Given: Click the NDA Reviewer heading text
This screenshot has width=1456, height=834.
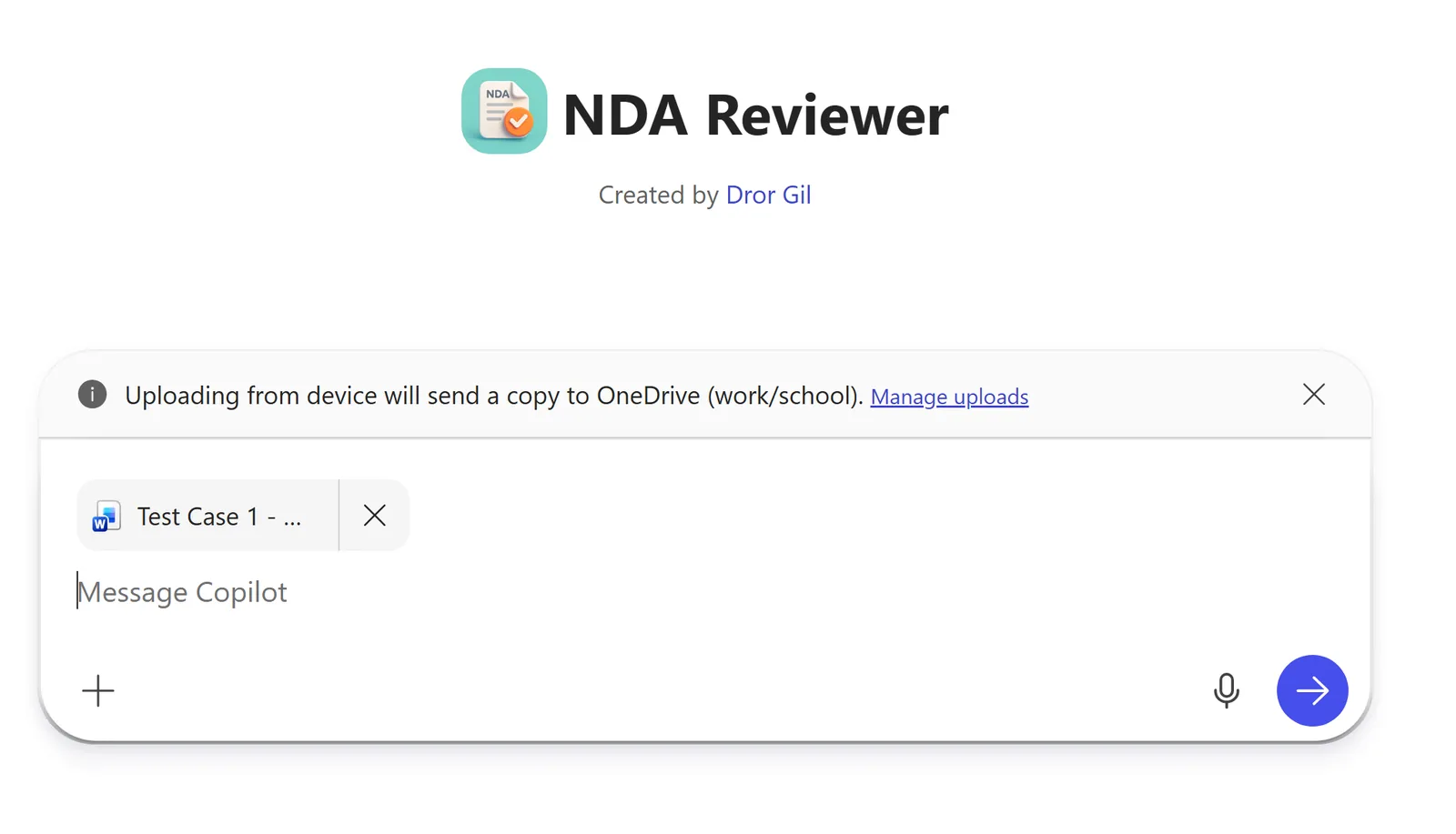Looking at the screenshot, I should (x=755, y=116).
